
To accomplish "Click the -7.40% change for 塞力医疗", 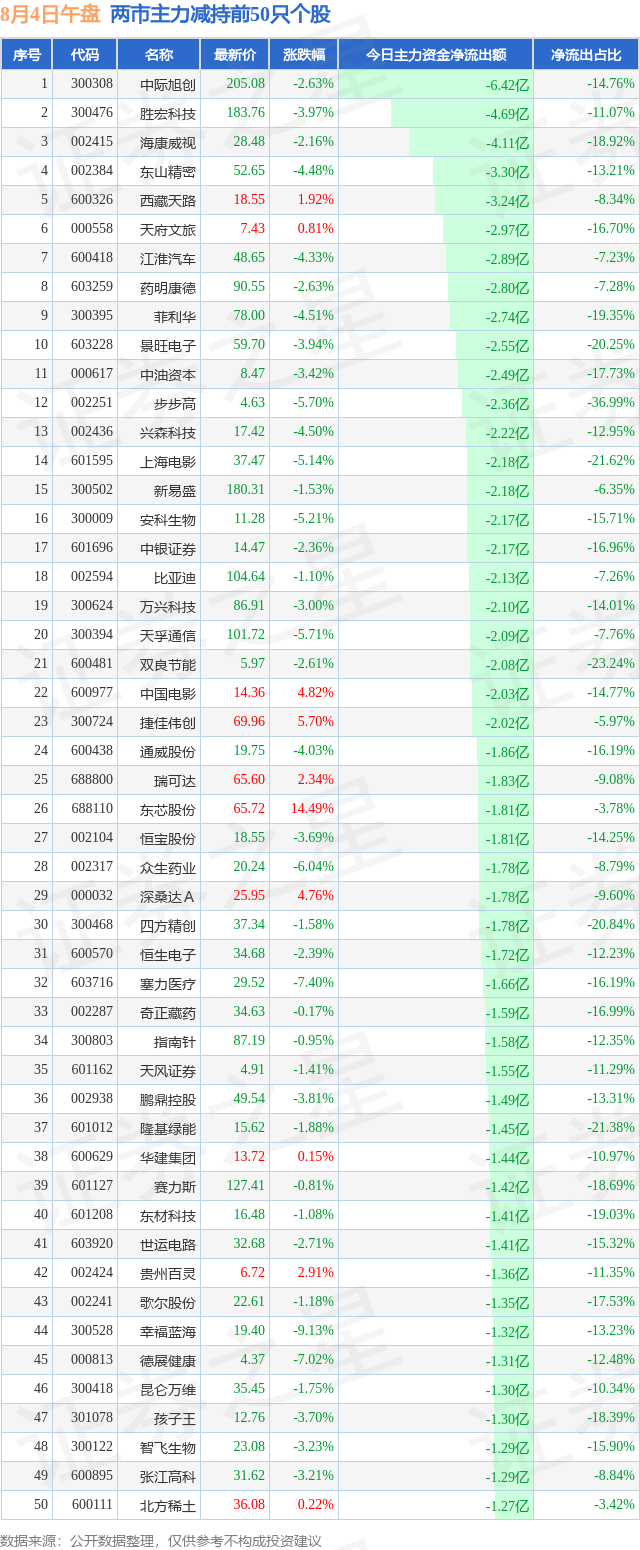I will 314,983.
